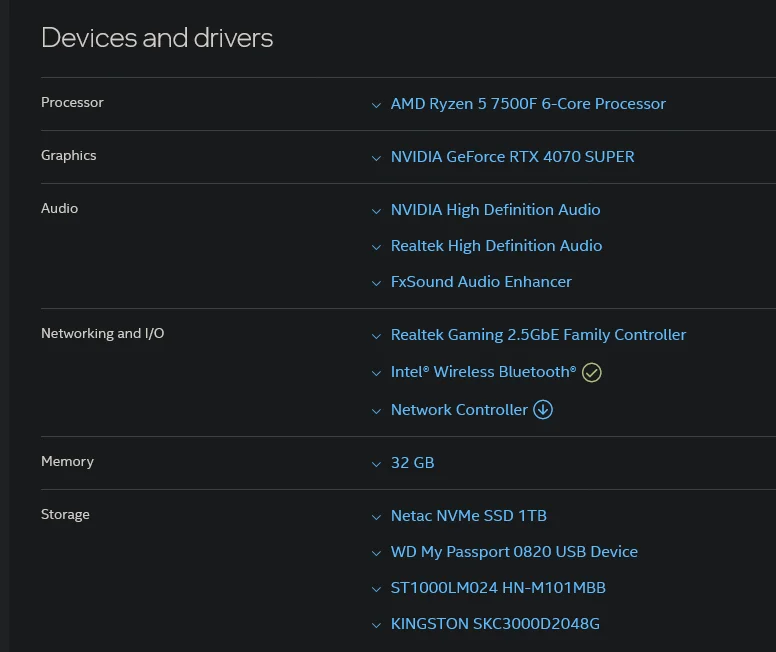Open Realtek Gaming 2.5GbE Family Controller link
The image size is (776, 652).
coord(538,335)
